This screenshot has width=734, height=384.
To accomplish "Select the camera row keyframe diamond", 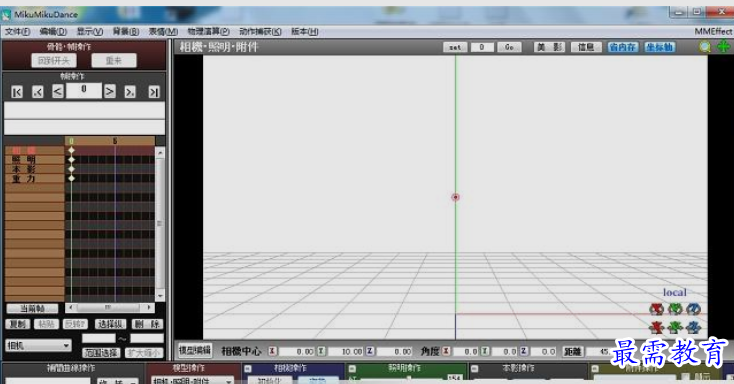I will tap(71, 150).
